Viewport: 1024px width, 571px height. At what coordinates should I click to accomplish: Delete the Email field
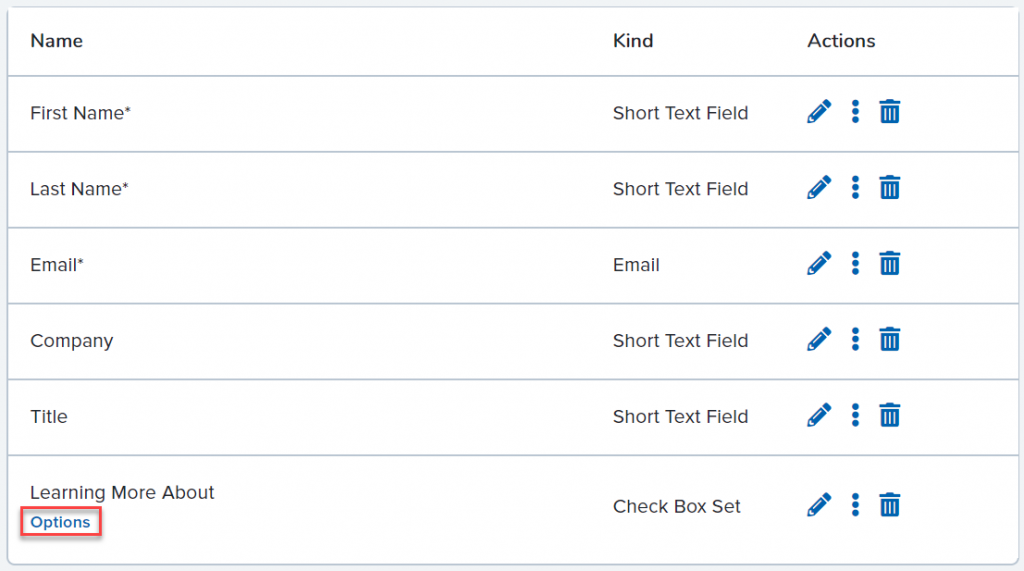(889, 264)
